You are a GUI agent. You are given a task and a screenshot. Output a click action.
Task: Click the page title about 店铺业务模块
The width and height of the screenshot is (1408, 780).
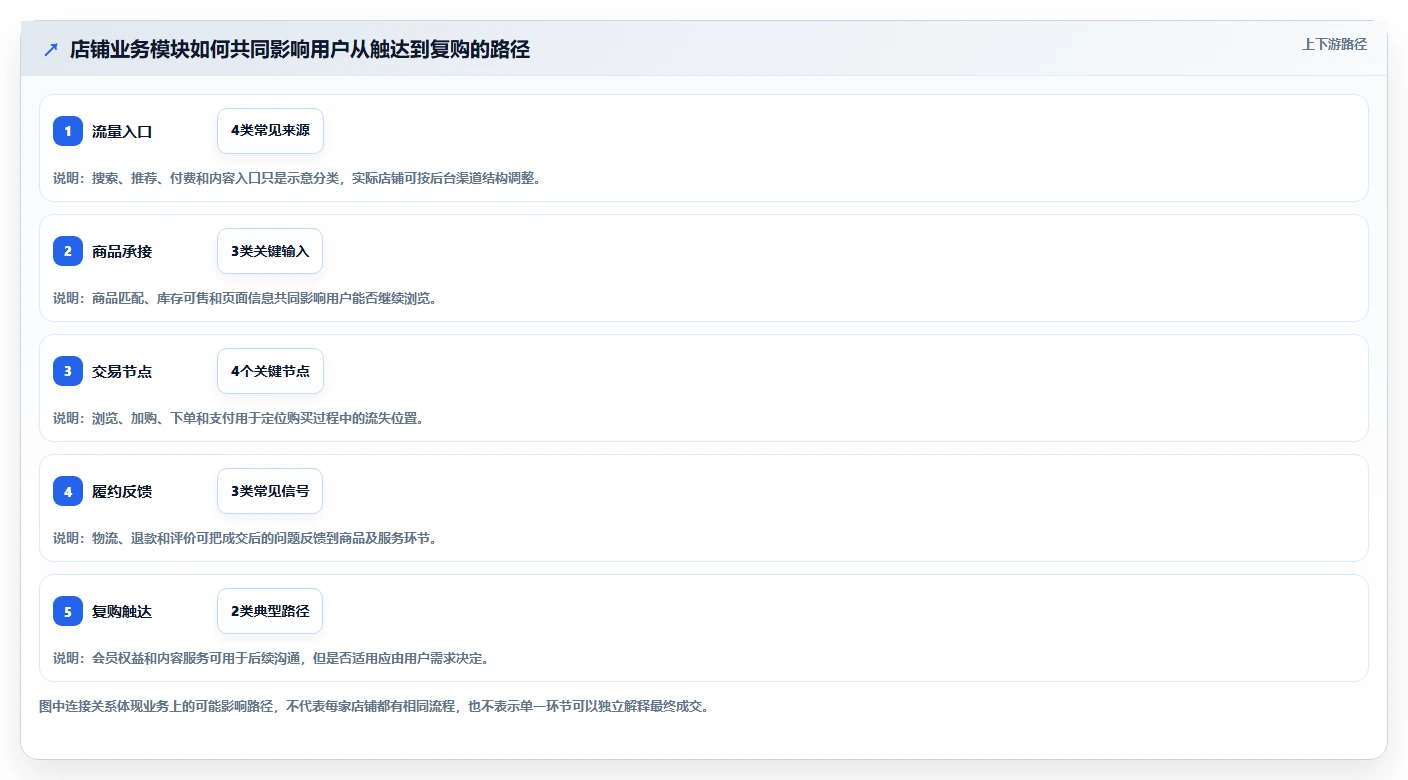tap(300, 49)
